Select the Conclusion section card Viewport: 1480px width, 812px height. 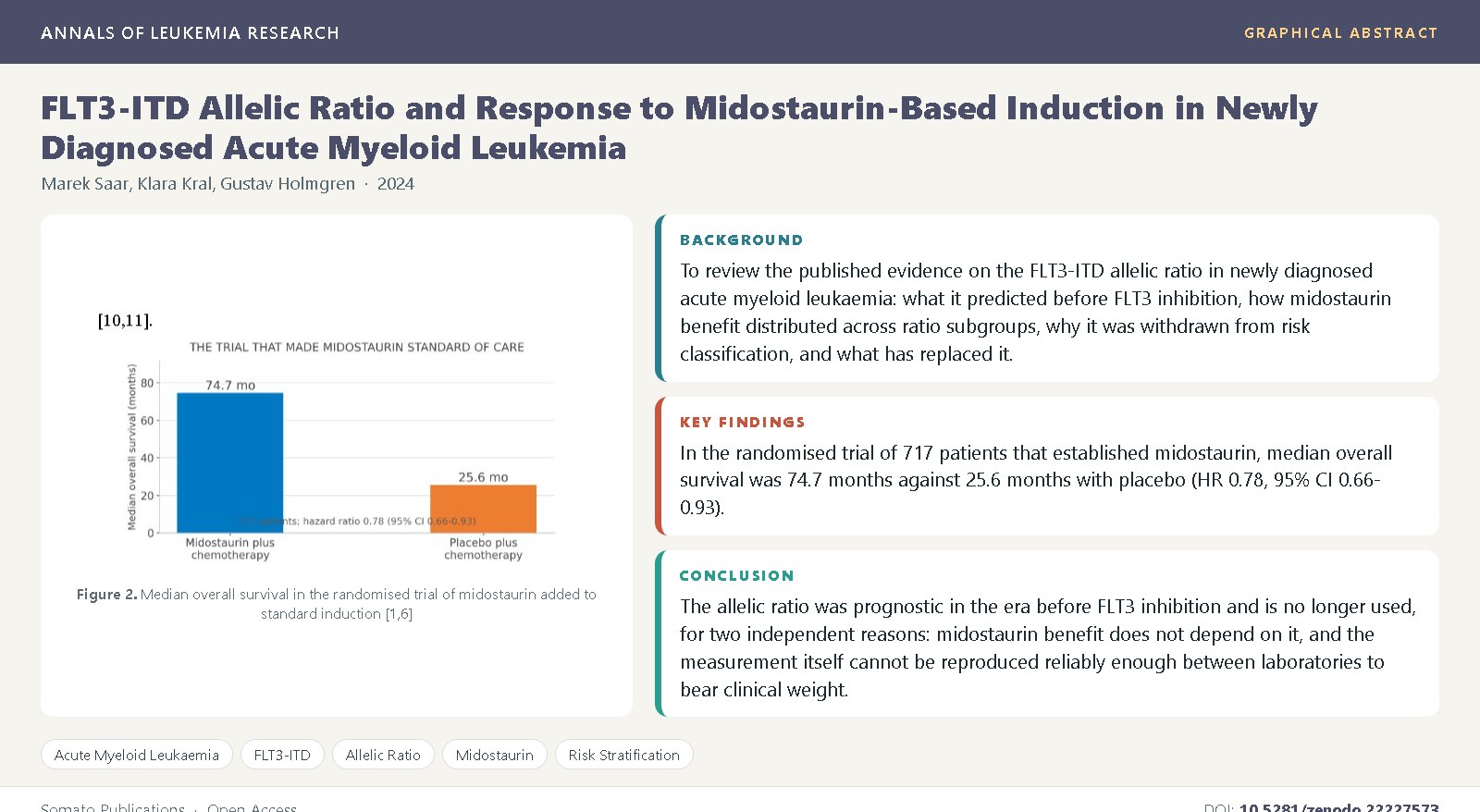[x=1047, y=634]
